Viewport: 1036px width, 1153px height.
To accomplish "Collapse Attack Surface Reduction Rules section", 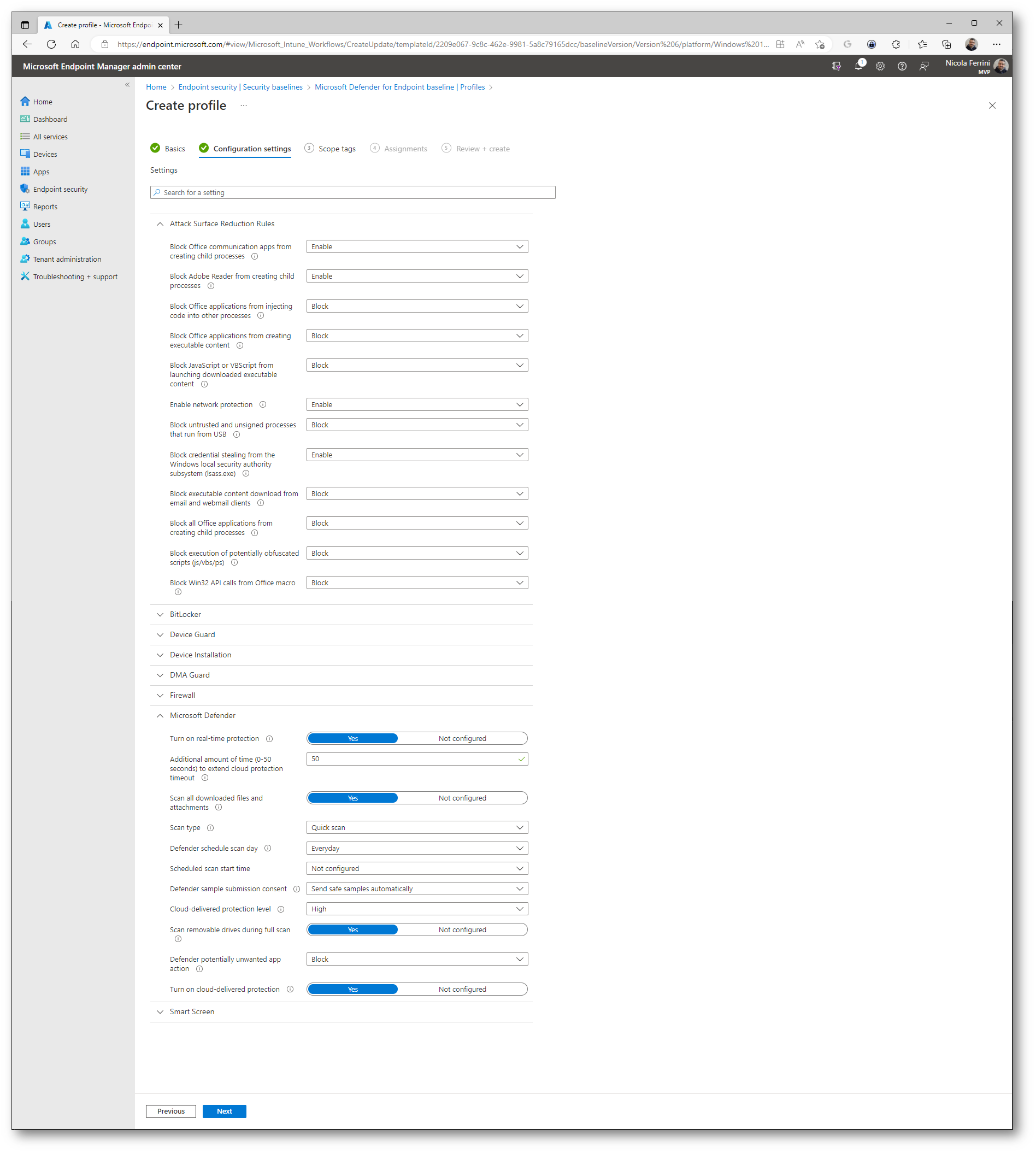I will (x=160, y=225).
